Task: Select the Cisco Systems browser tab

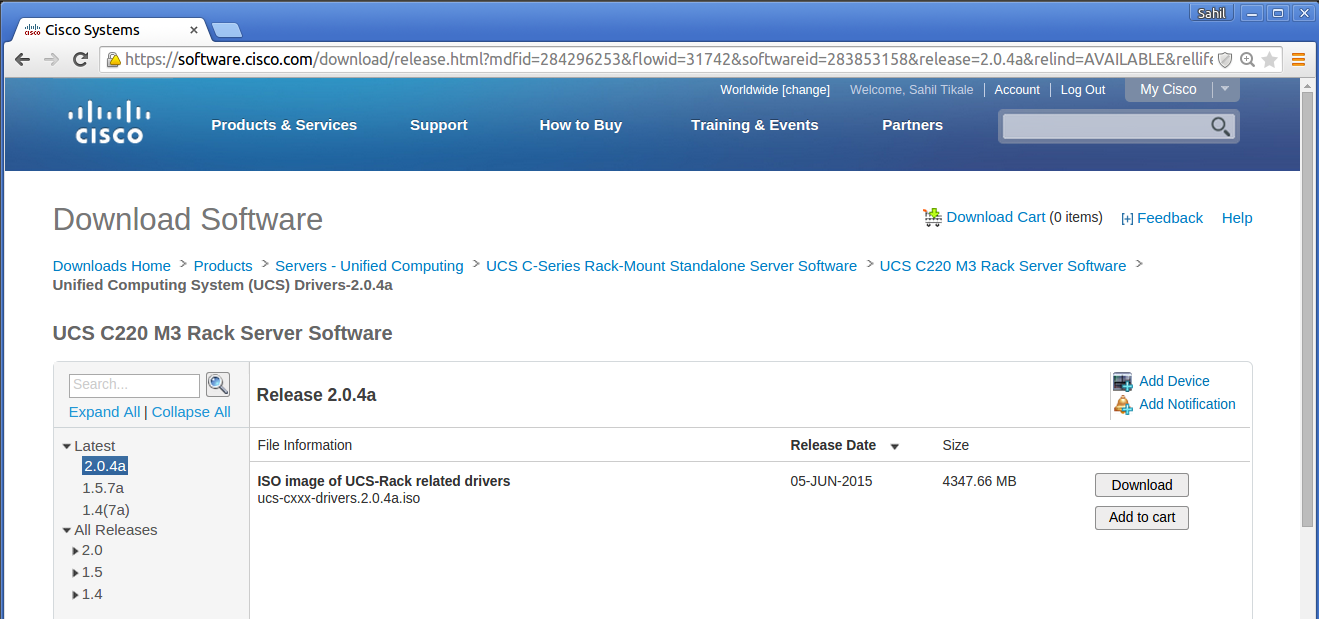Action: point(108,30)
